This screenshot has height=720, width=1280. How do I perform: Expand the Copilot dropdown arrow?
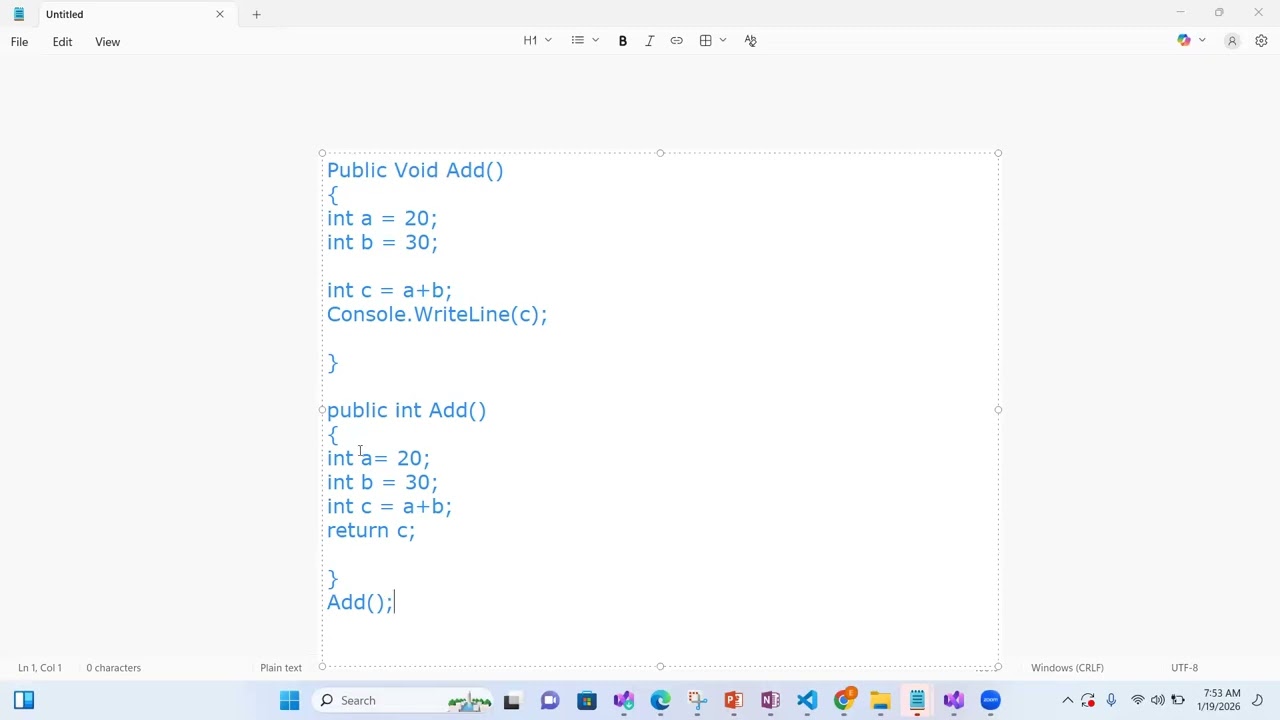tap(1202, 41)
